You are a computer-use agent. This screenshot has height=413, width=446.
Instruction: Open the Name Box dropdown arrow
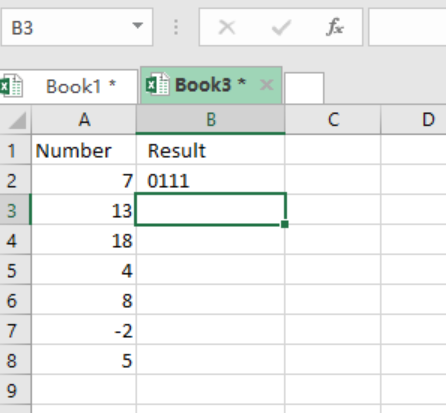[137, 25]
